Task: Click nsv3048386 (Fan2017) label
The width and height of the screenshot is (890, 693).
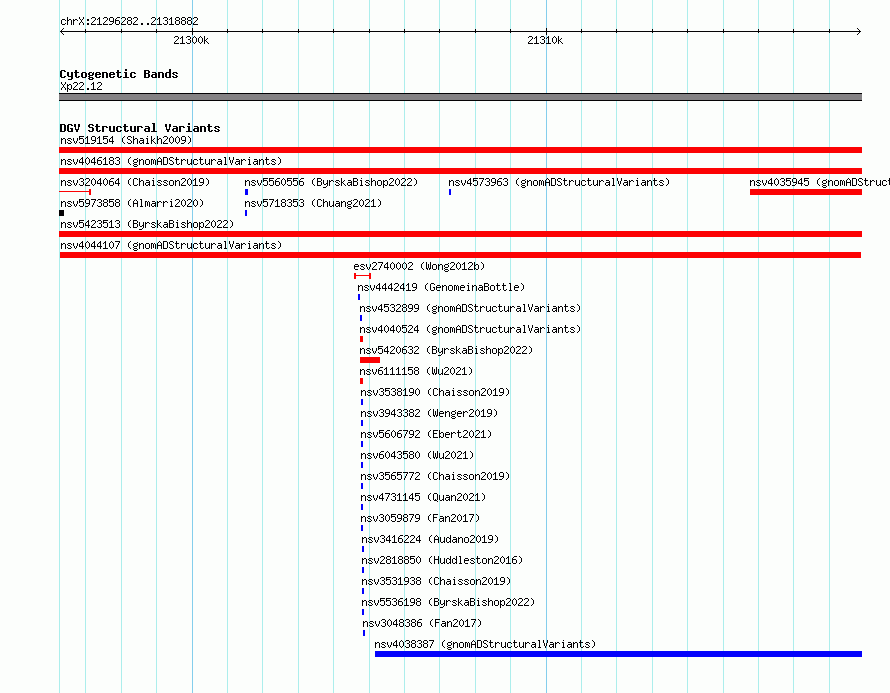Action: tap(422, 623)
